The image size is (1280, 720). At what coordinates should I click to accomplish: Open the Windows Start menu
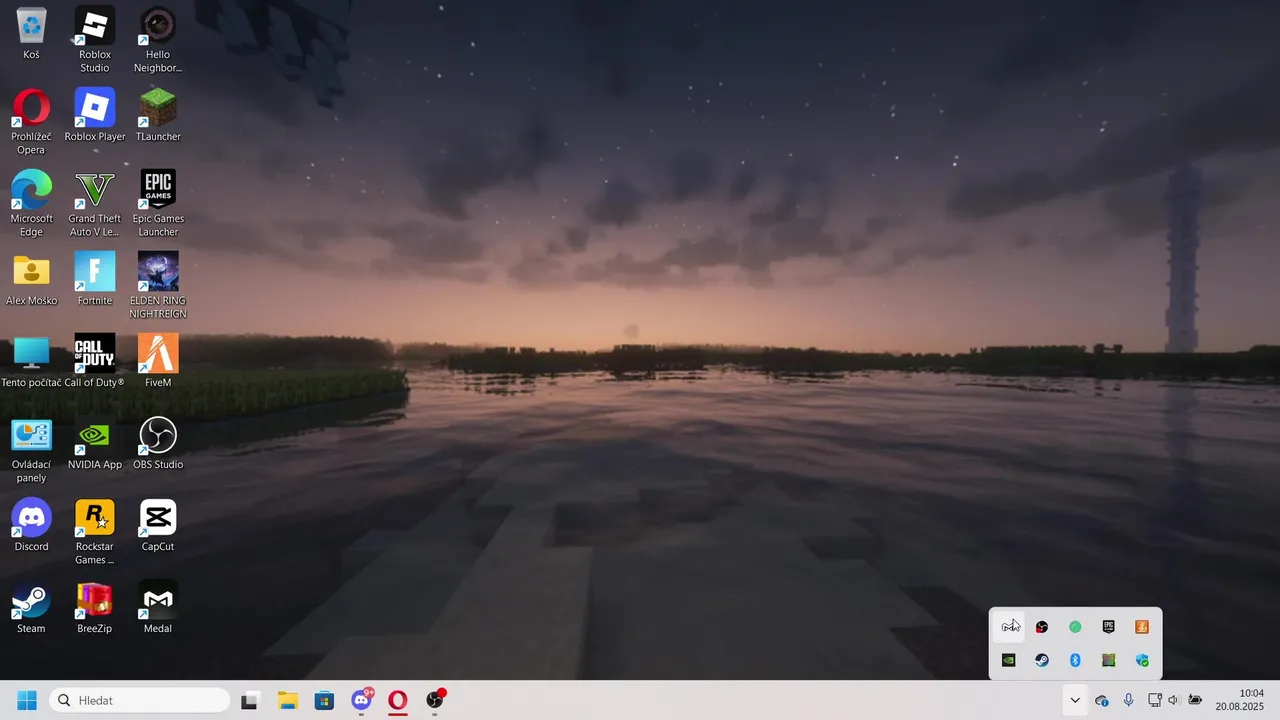27,700
